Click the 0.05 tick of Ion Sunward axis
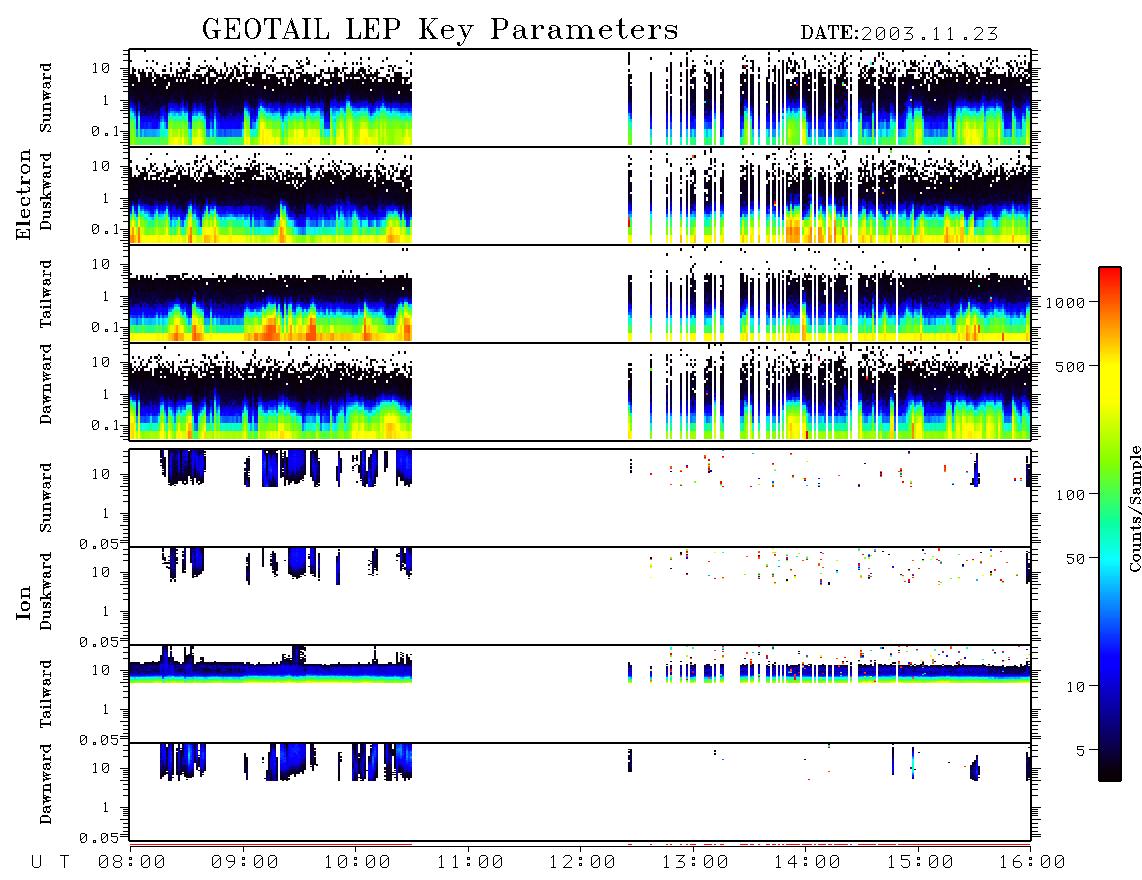The image size is (1142, 880). tap(98, 543)
